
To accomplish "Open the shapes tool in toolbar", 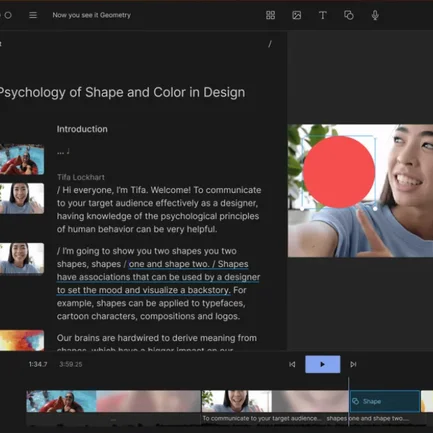I will 349,15.
